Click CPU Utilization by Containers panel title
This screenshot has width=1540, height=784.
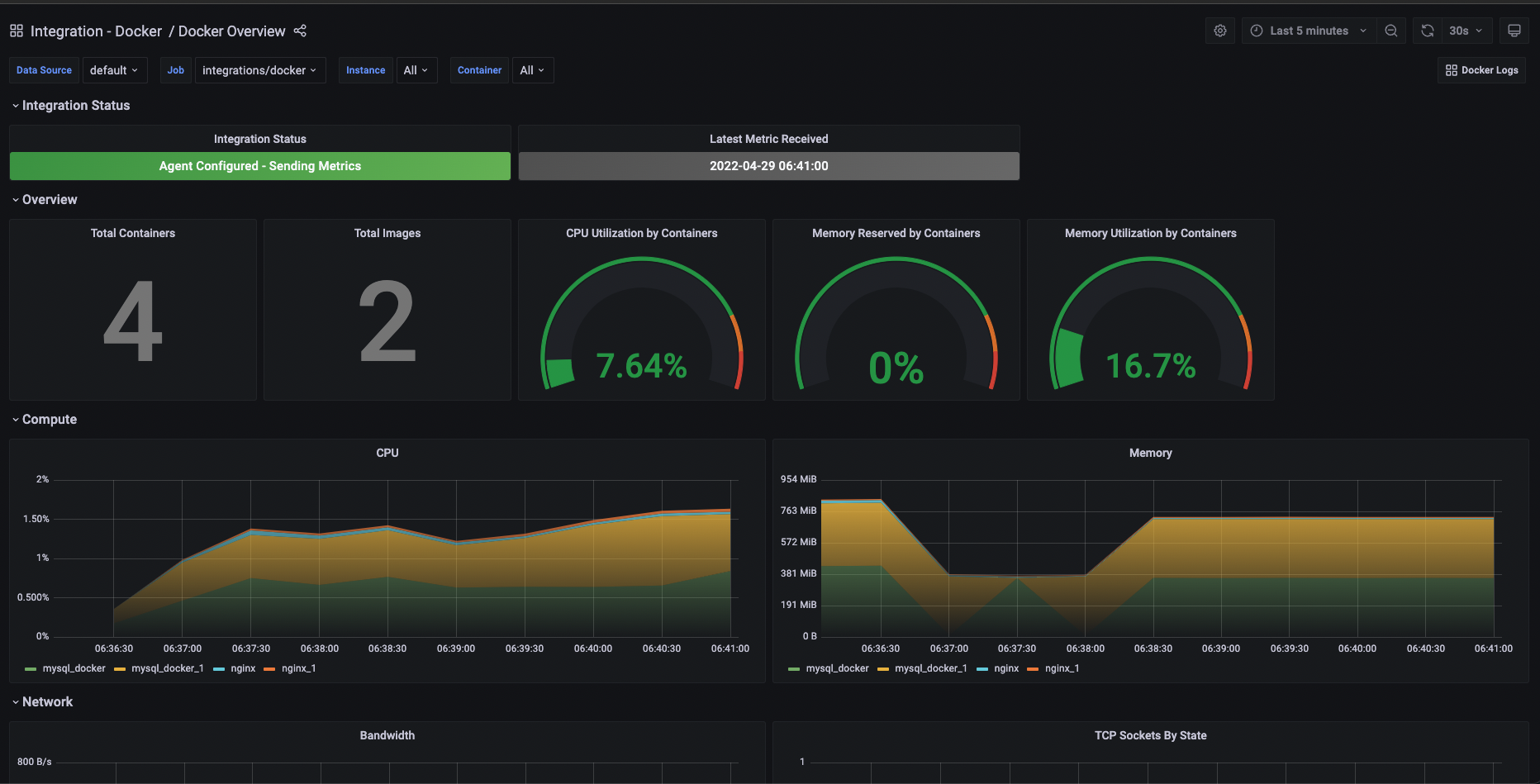pos(642,233)
